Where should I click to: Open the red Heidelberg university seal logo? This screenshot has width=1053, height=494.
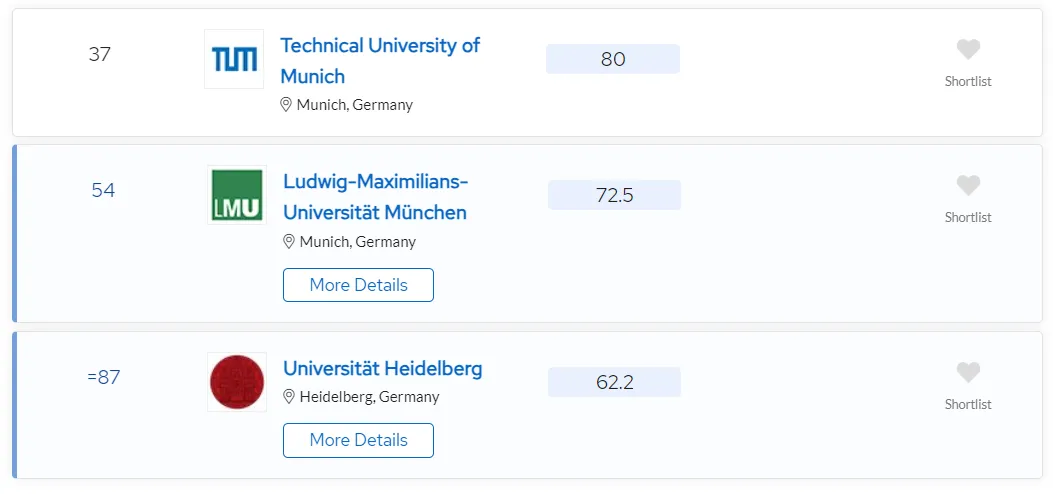coord(236,382)
